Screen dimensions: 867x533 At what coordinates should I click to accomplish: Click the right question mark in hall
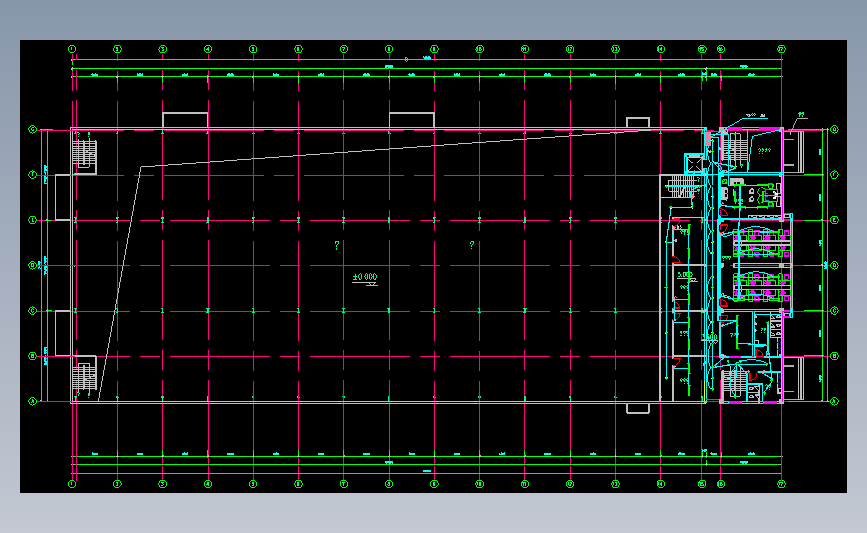[x=472, y=245]
